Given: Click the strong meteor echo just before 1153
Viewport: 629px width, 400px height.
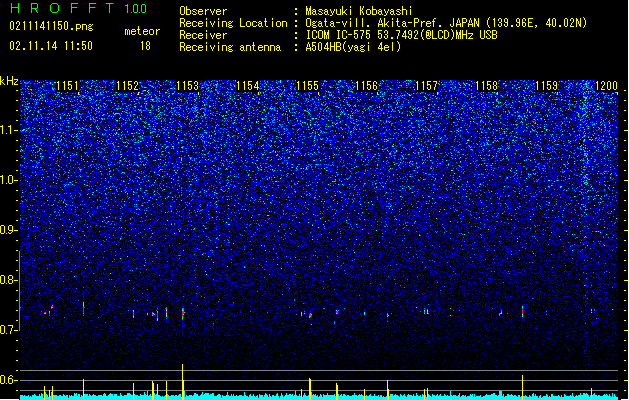Looking at the screenshot, I should click(183, 313).
